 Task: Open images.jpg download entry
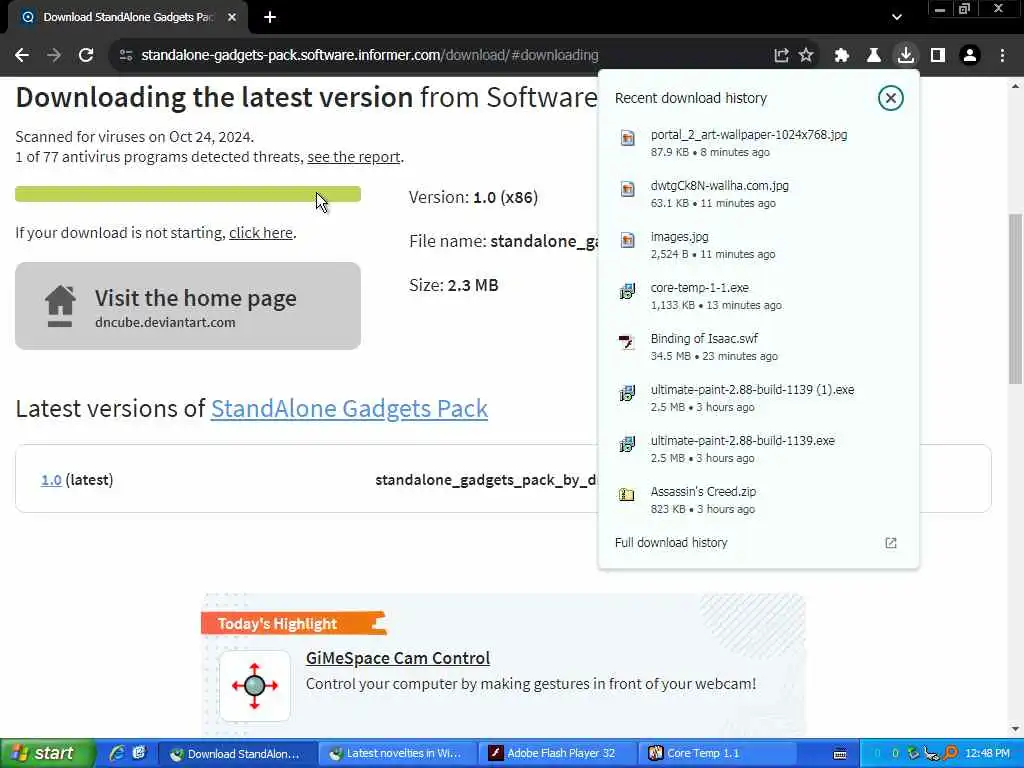point(758,245)
